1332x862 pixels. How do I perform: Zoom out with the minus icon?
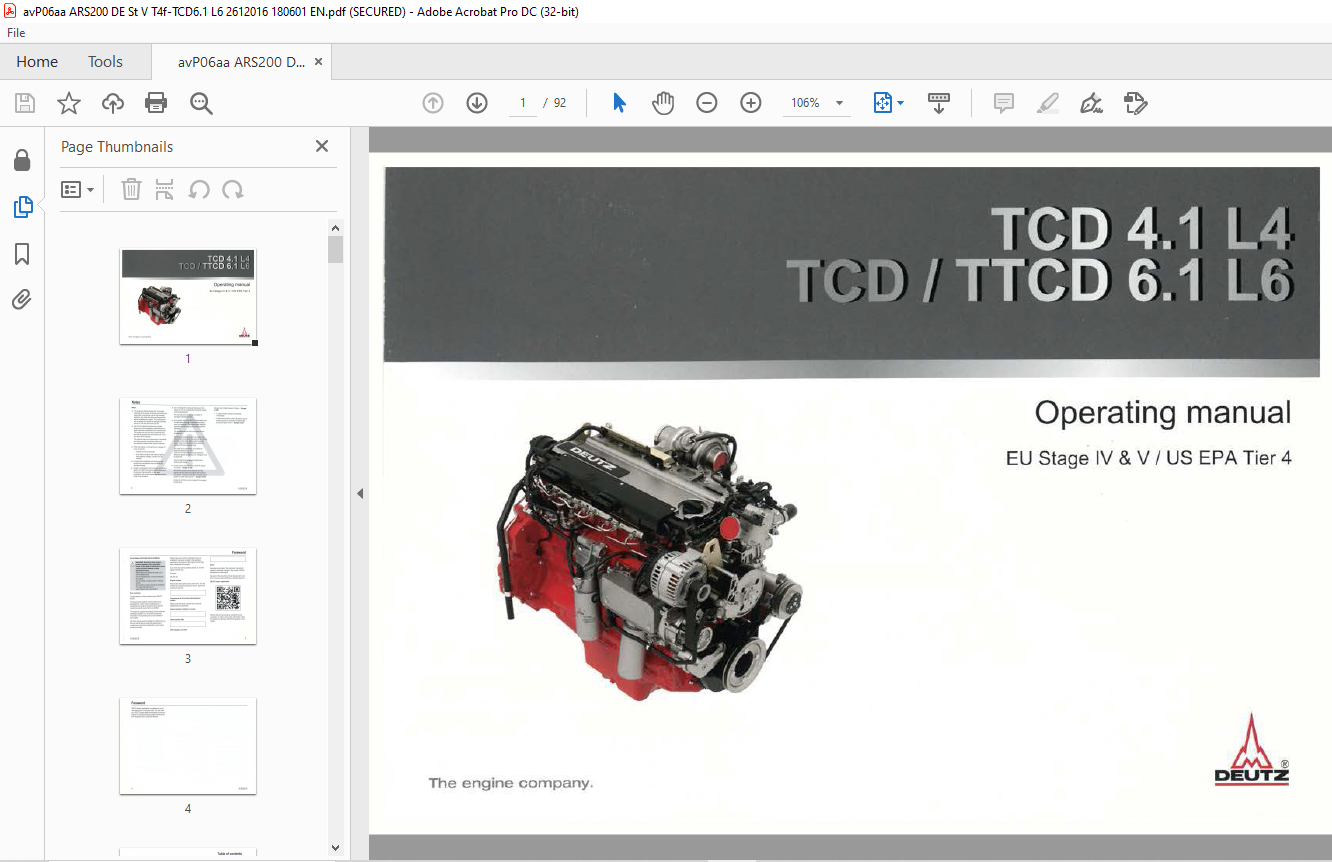(x=707, y=103)
